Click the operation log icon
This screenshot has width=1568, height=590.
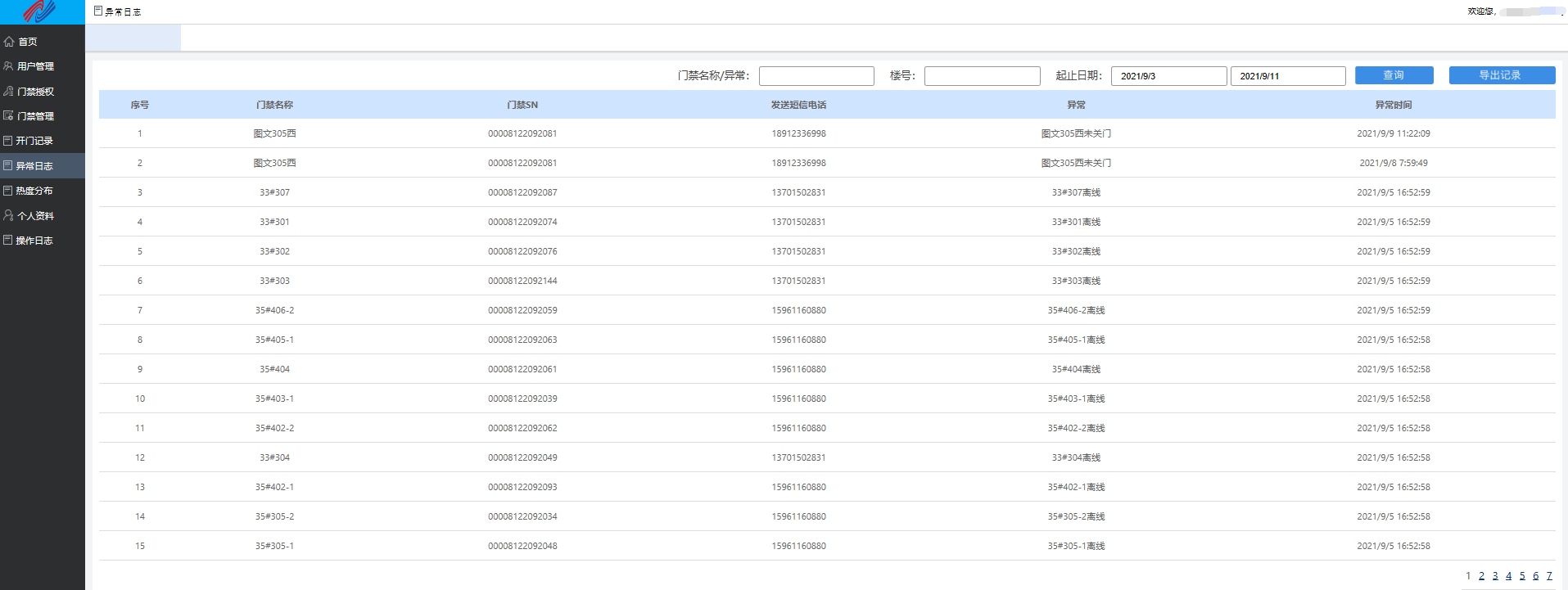[x=8, y=241]
